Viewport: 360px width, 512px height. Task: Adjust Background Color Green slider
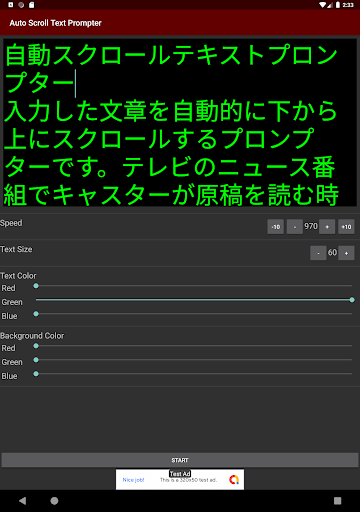tap(194, 360)
